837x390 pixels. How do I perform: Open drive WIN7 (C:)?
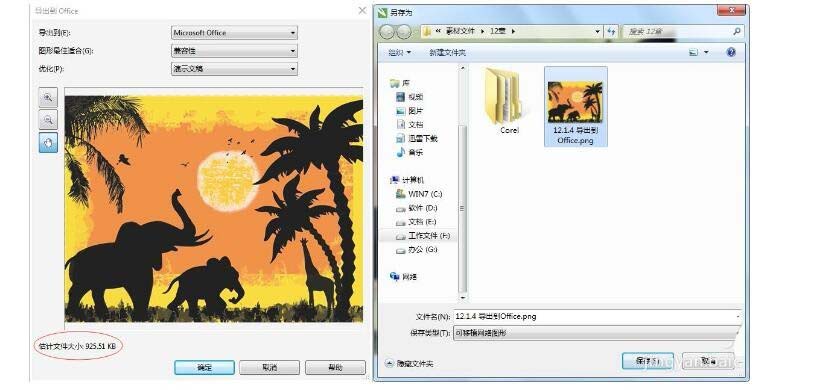419,194
